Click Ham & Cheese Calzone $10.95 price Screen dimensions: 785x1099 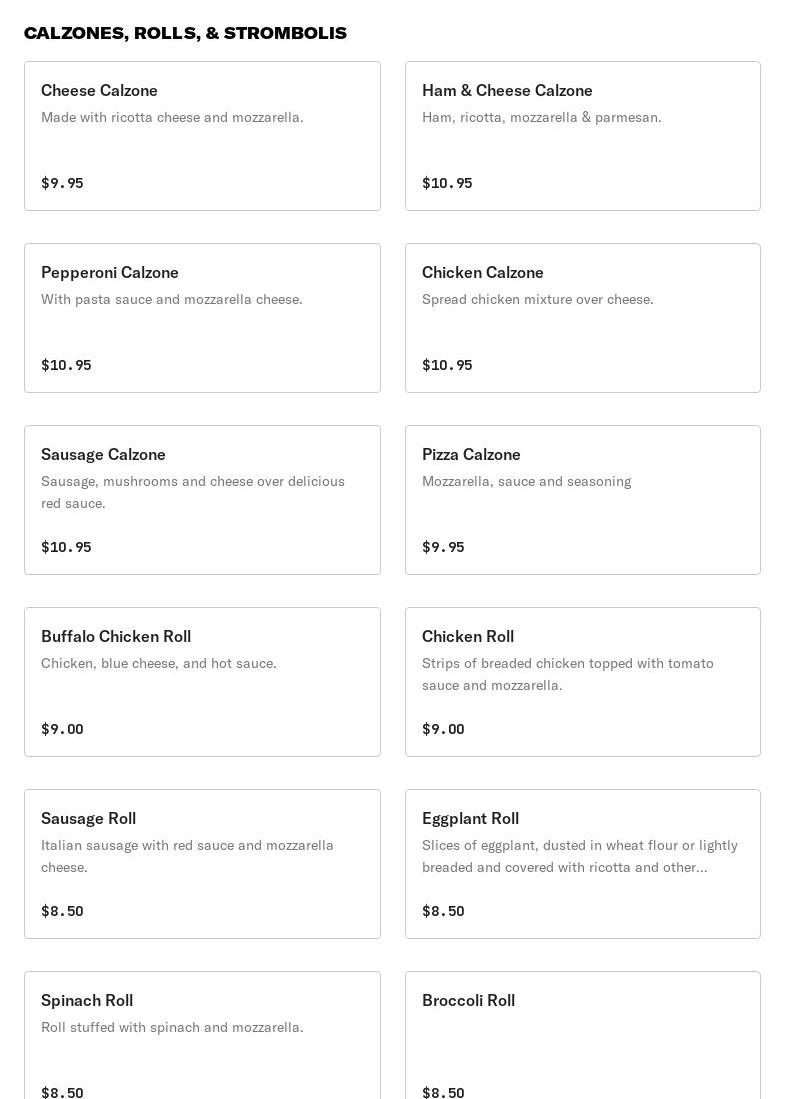[447, 183]
